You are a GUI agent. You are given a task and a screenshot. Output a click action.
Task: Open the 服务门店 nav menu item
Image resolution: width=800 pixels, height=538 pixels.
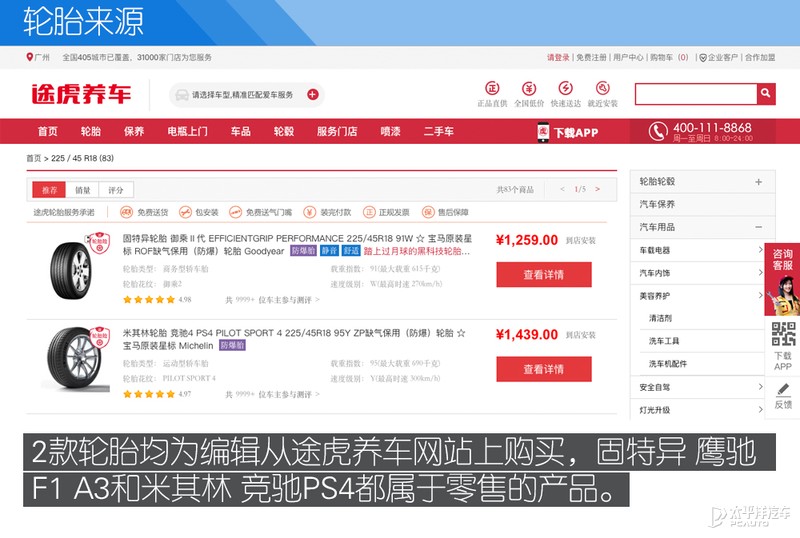[x=337, y=132]
